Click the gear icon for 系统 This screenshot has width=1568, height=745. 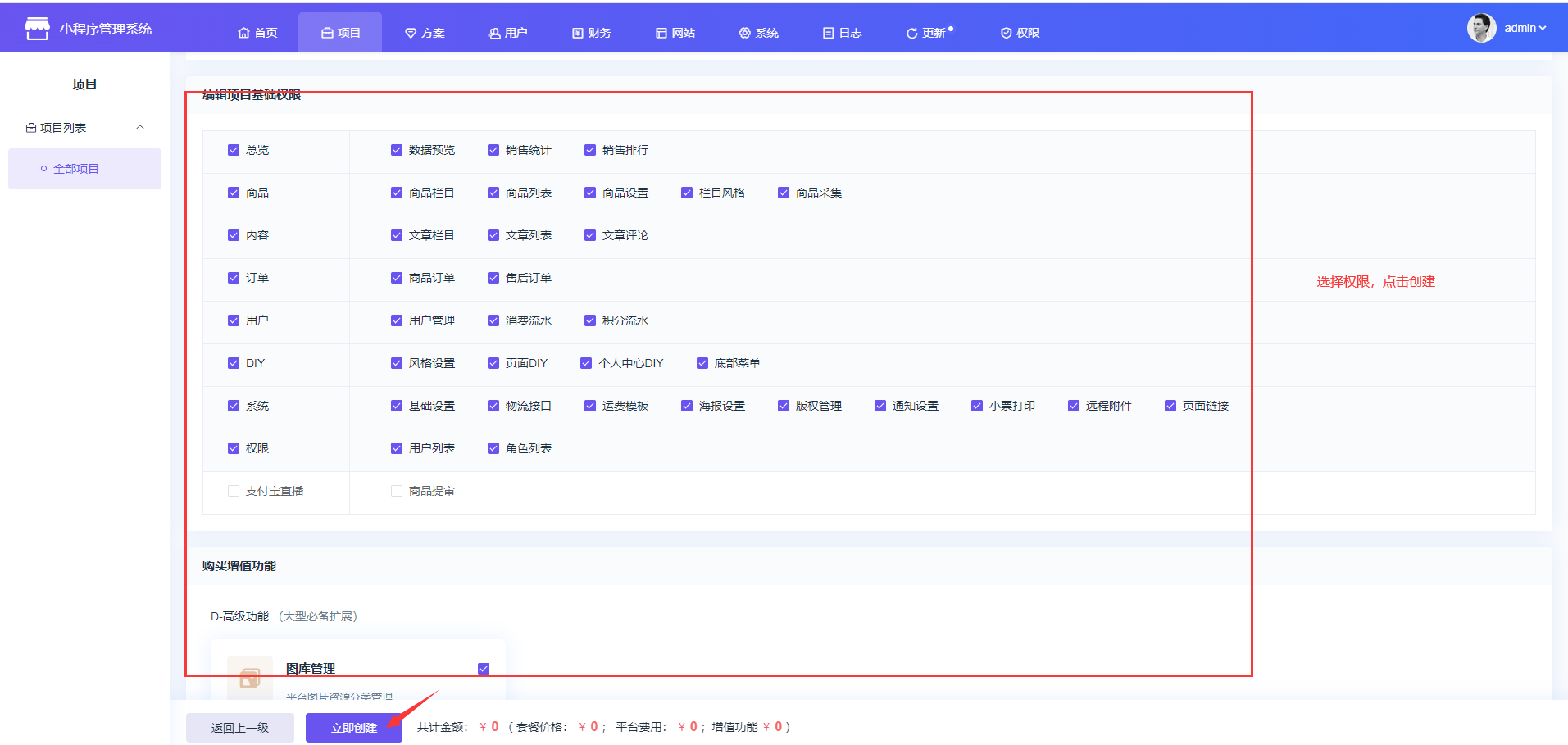pos(744,33)
